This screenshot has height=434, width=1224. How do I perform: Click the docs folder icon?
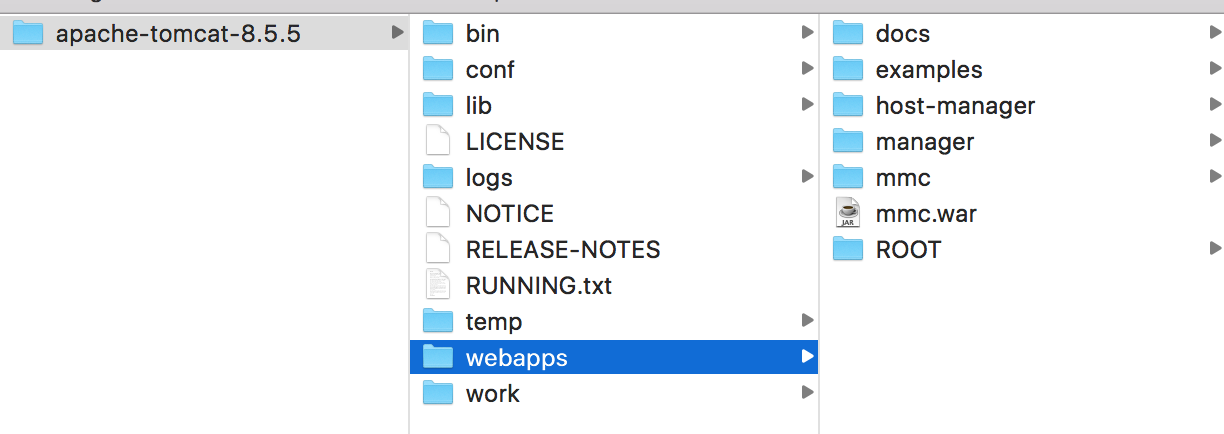(x=848, y=34)
